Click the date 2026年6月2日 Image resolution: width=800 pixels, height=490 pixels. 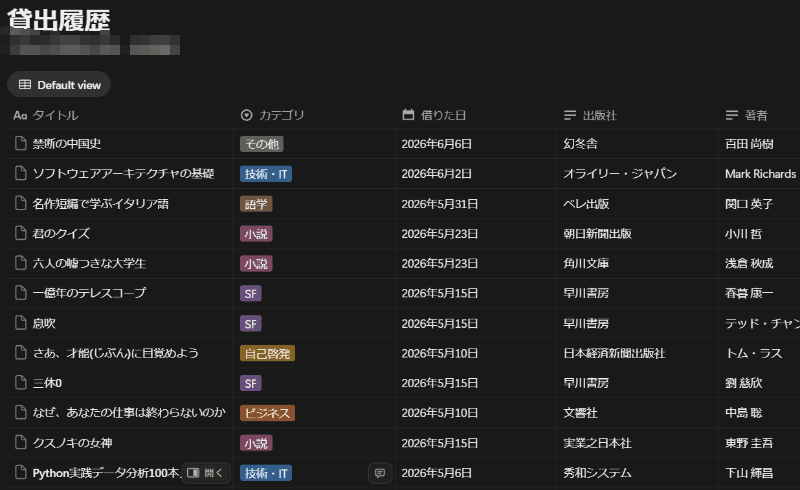[x=436, y=174]
